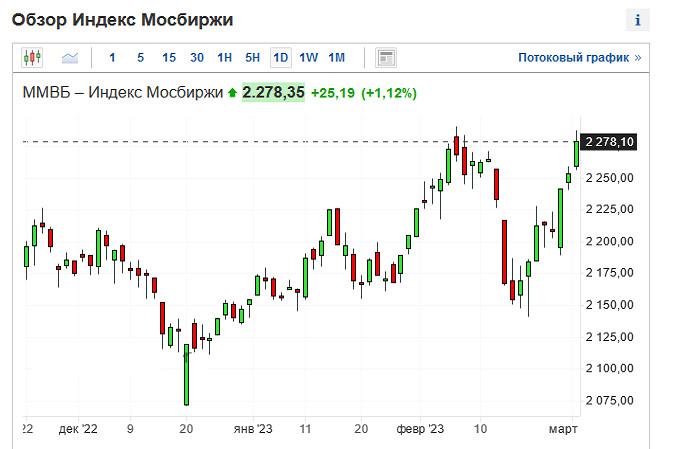Switch to the 15-minute interval
Screen dimensions: 675x449
coord(169,58)
